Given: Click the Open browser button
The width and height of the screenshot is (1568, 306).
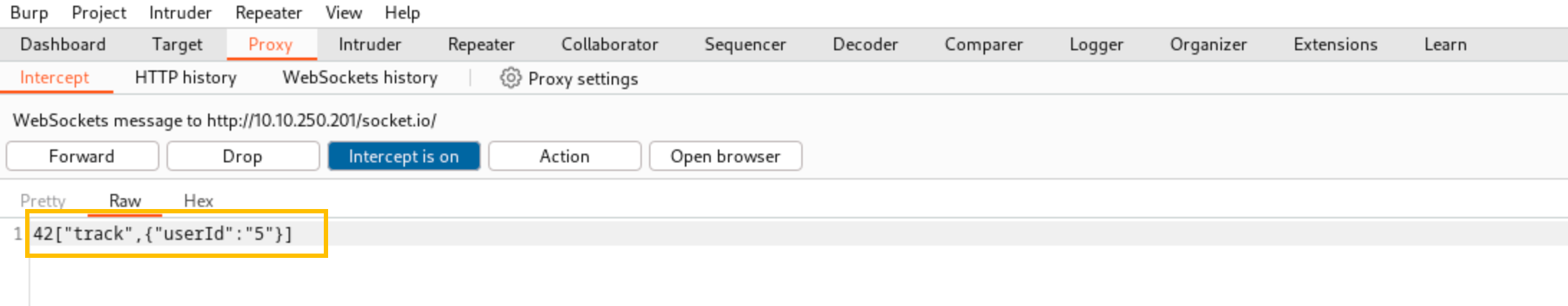Looking at the screenshot, I should [725, 156].
